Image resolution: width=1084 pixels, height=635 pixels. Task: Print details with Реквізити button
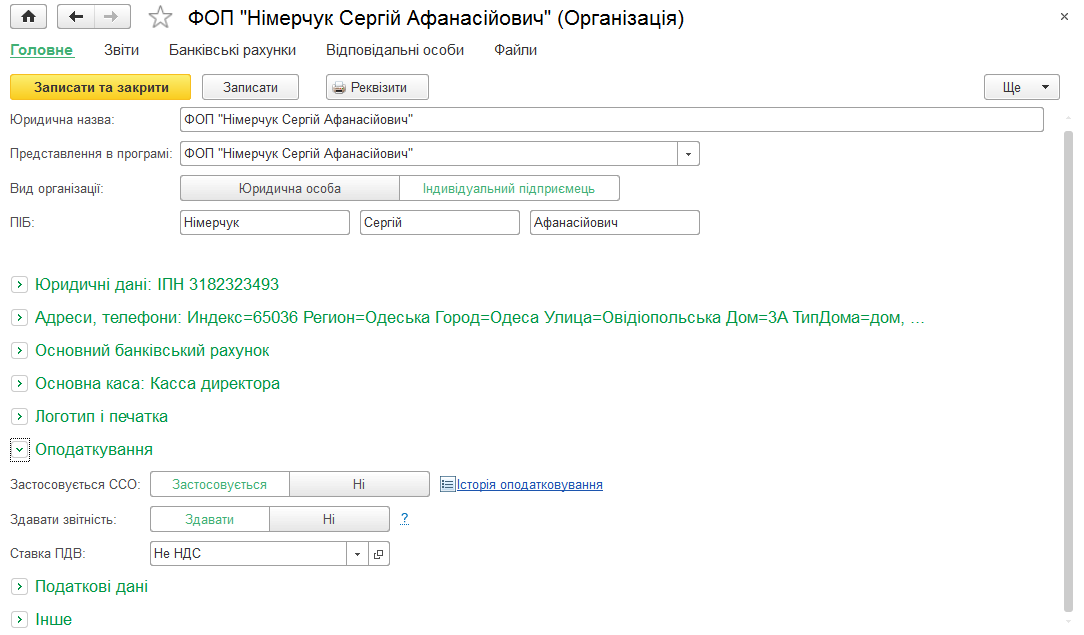pyautogui.click(x=377, y=87)
